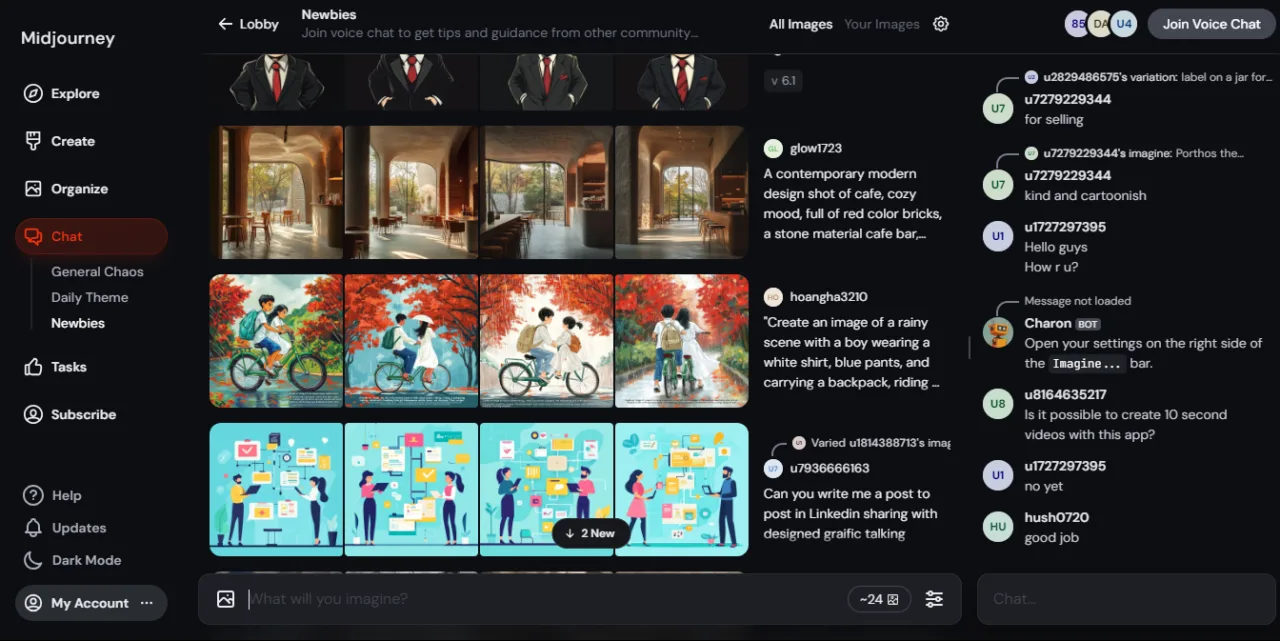
Task: Click the Join Voice Chat button
Action: pyautogui.click(x=1211, y=24)
